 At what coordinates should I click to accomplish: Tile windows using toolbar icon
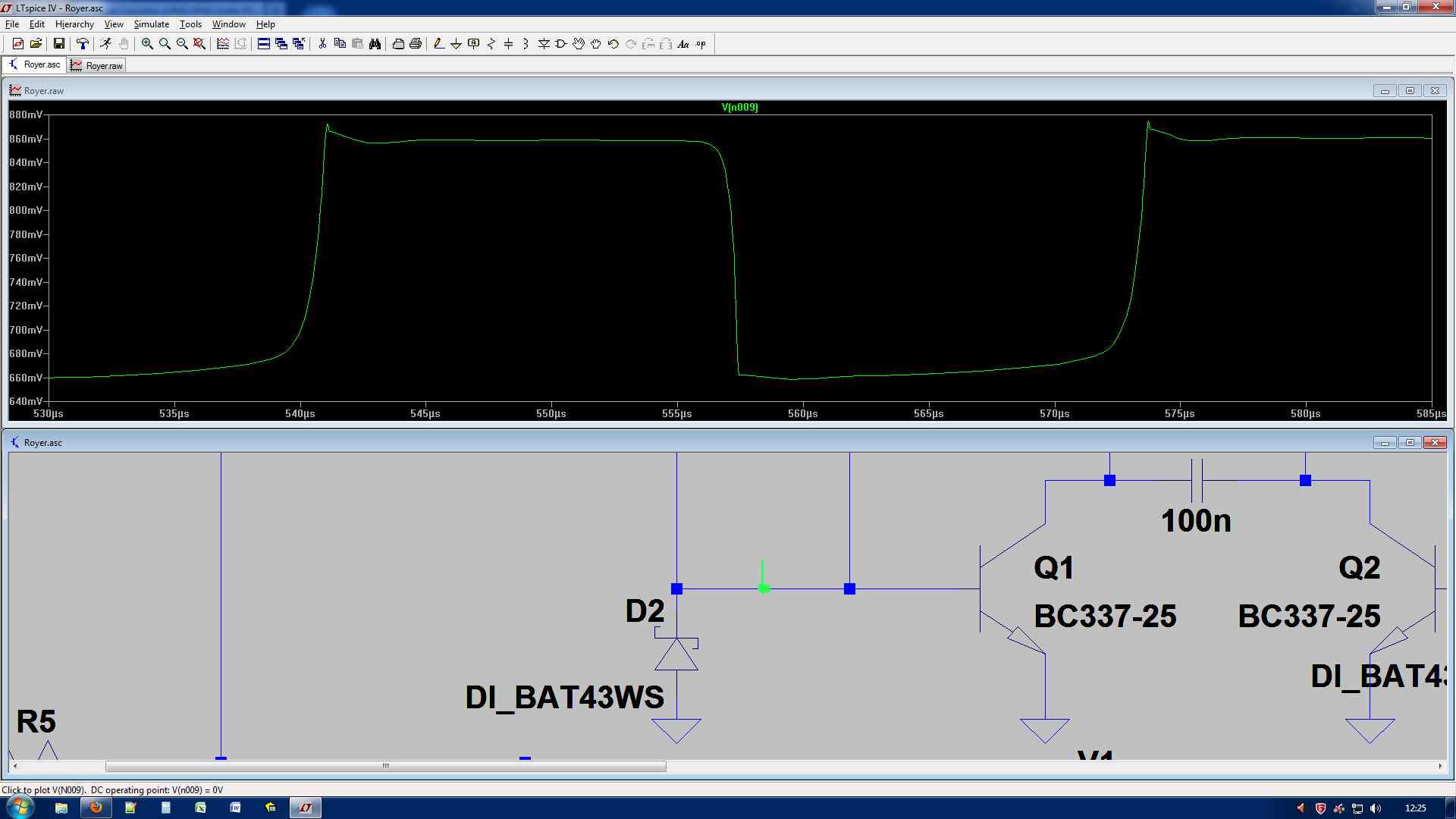pos(264,44)
